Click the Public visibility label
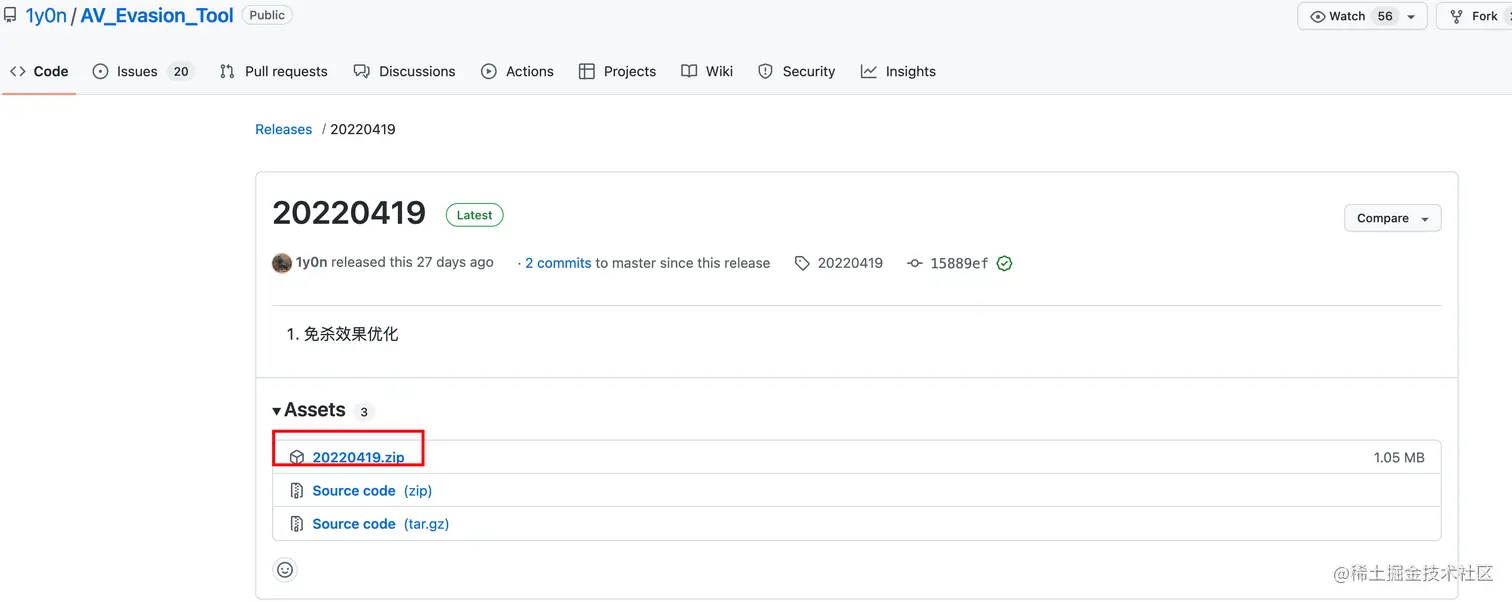The width and height of the screenshot is (1512, 602). click(x=267, y=15)
